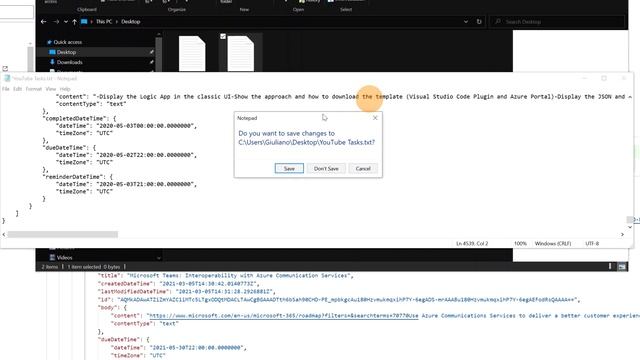Click the Explorer status "1 item selected"

[84, 267]
